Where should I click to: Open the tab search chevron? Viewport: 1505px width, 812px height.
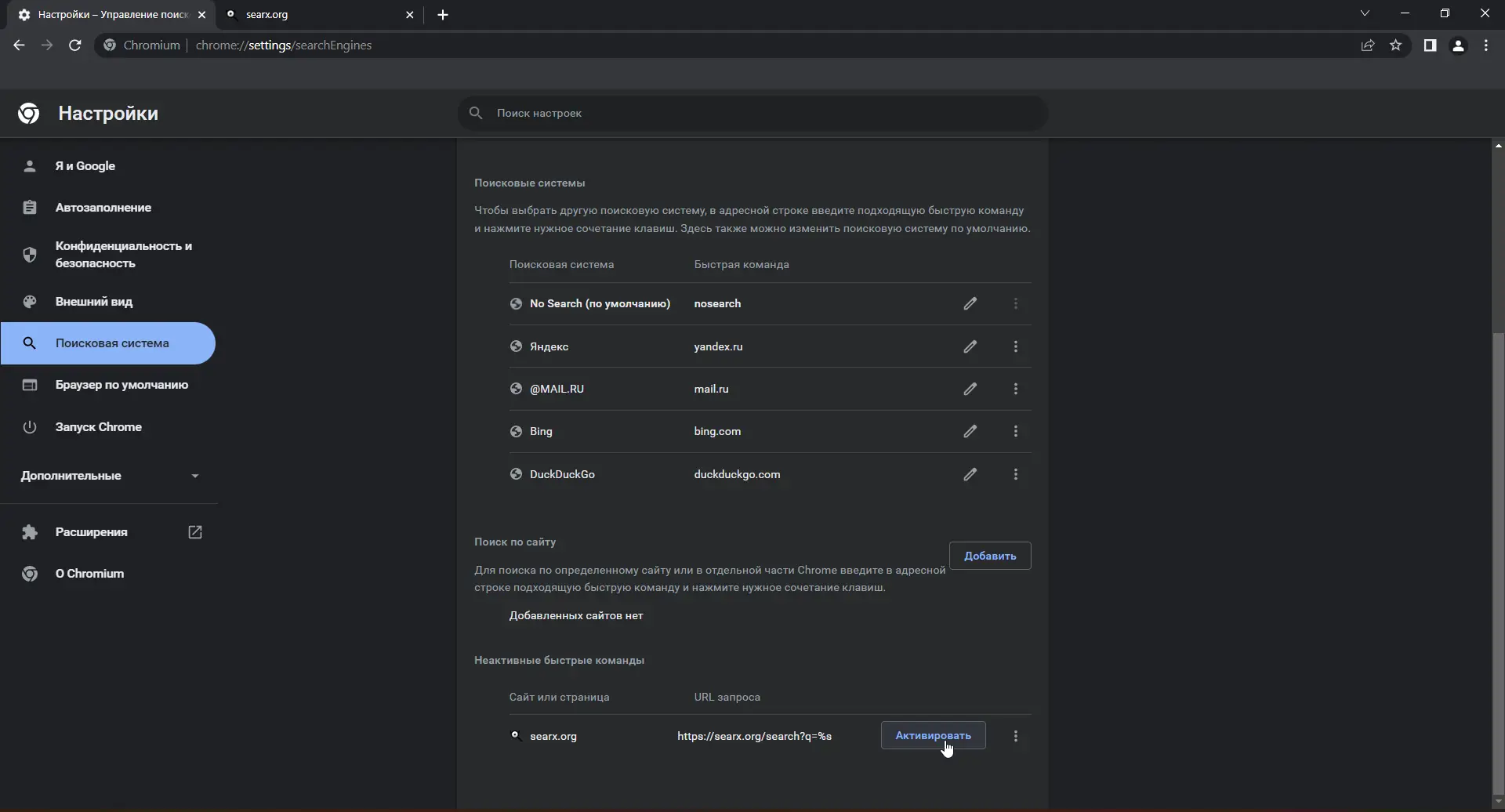[x=1365, y=13]
